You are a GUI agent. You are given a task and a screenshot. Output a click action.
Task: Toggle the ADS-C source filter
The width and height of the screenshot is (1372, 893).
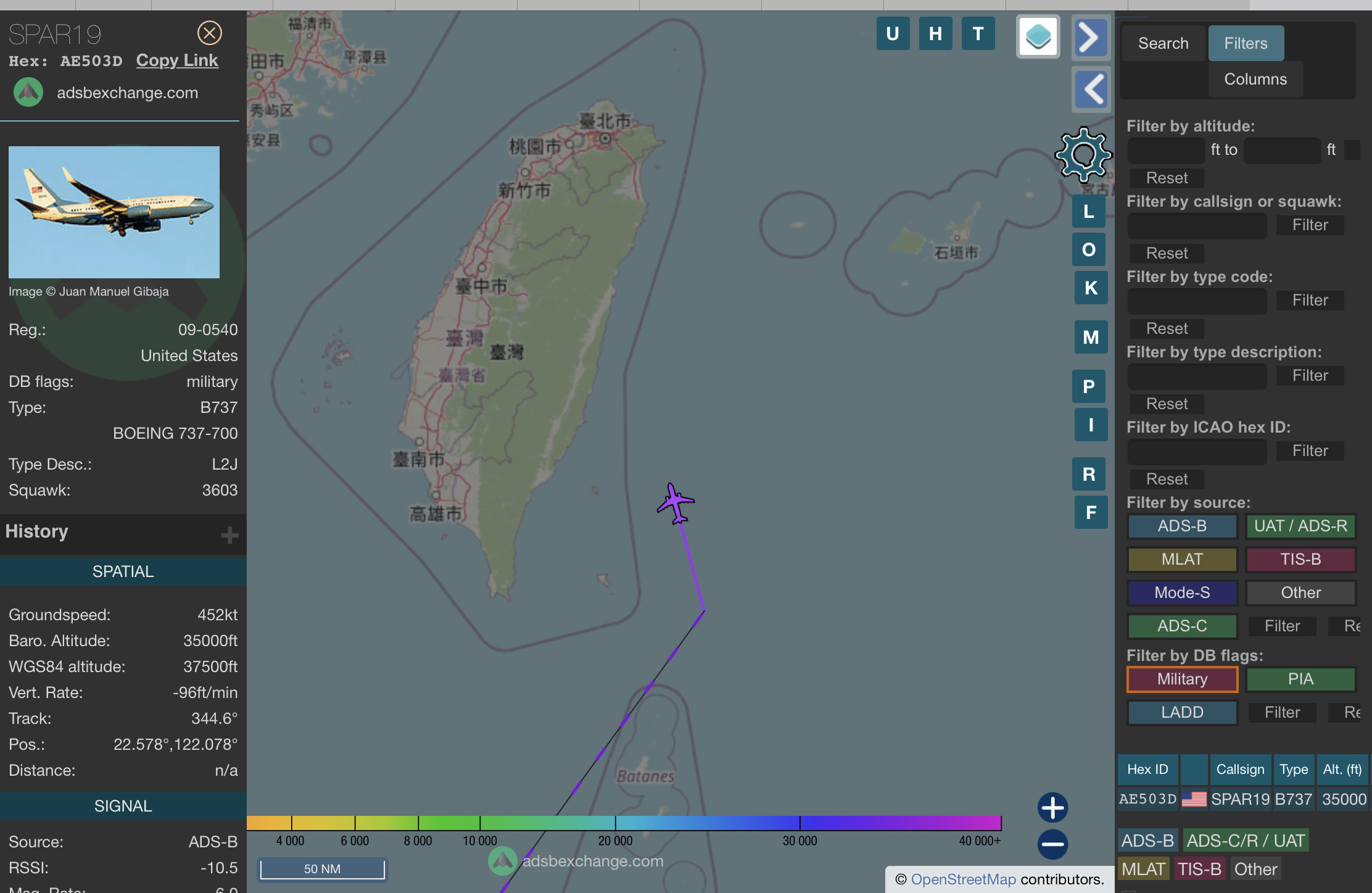(1182, 626)
